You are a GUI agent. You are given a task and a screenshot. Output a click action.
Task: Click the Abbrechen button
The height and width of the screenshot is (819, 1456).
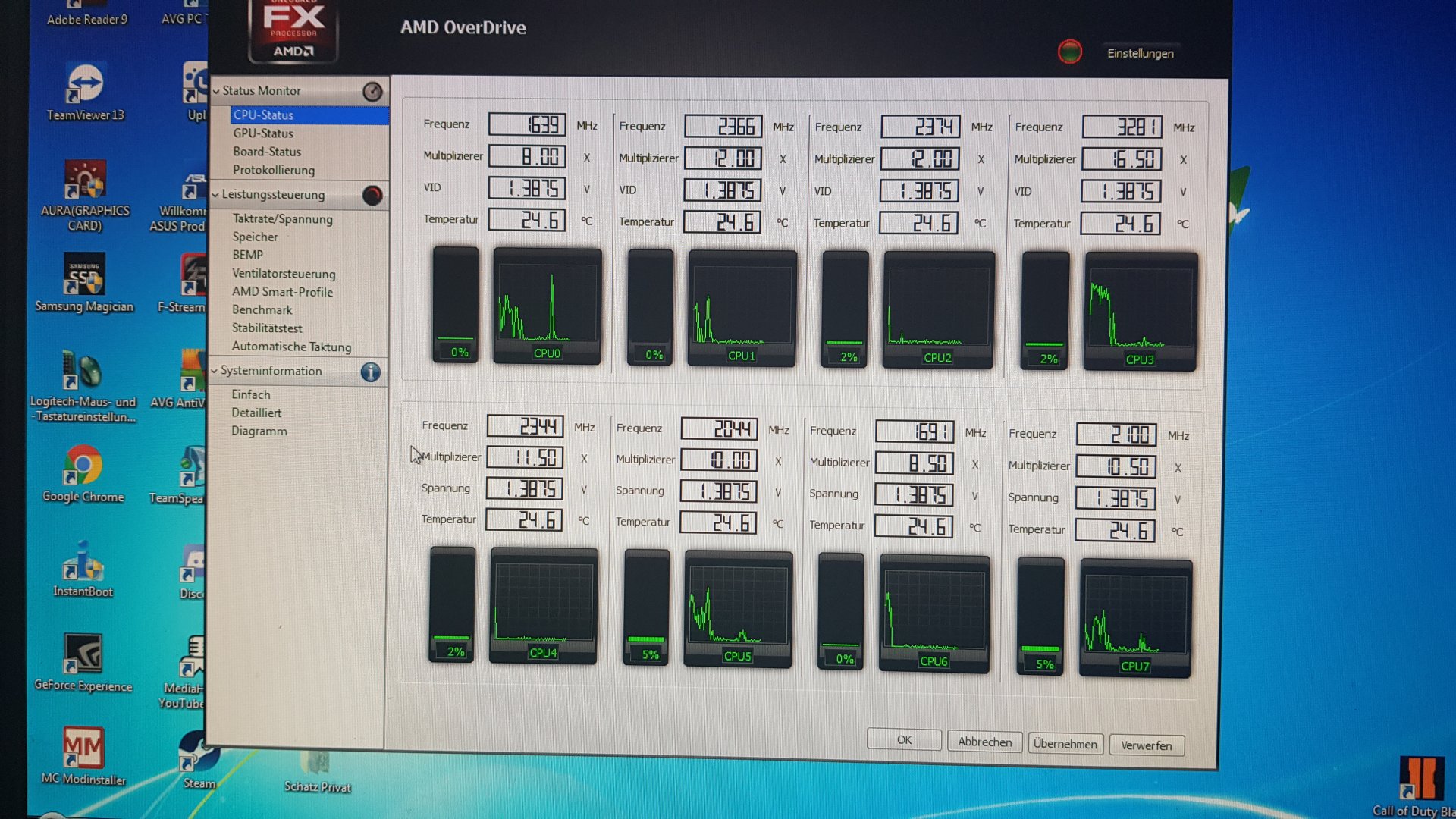click(984, 742)
